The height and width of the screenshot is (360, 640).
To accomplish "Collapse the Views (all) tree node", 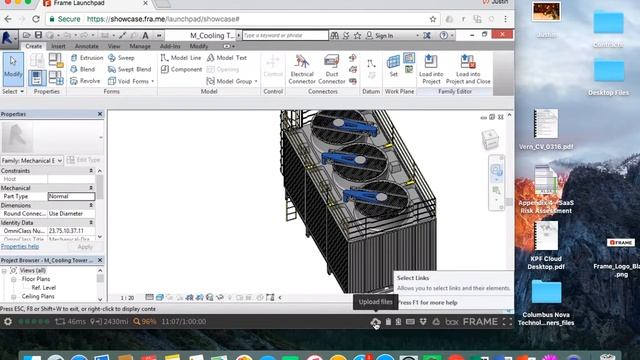I will pos(4,271).
